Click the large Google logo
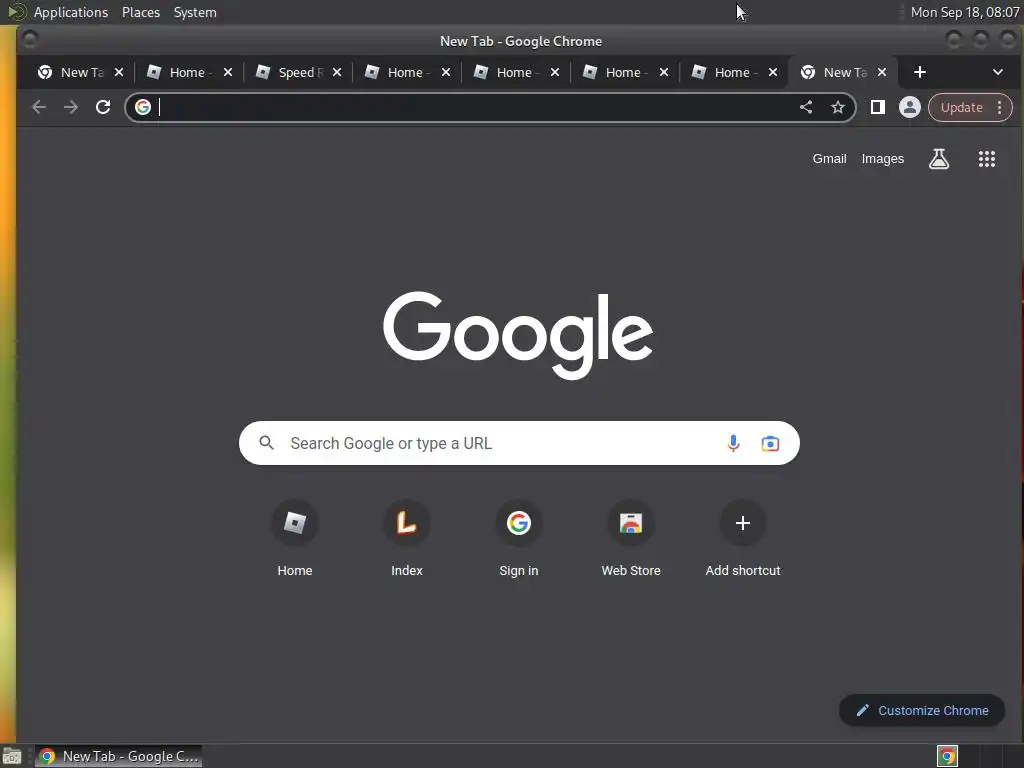 [518, 335]
